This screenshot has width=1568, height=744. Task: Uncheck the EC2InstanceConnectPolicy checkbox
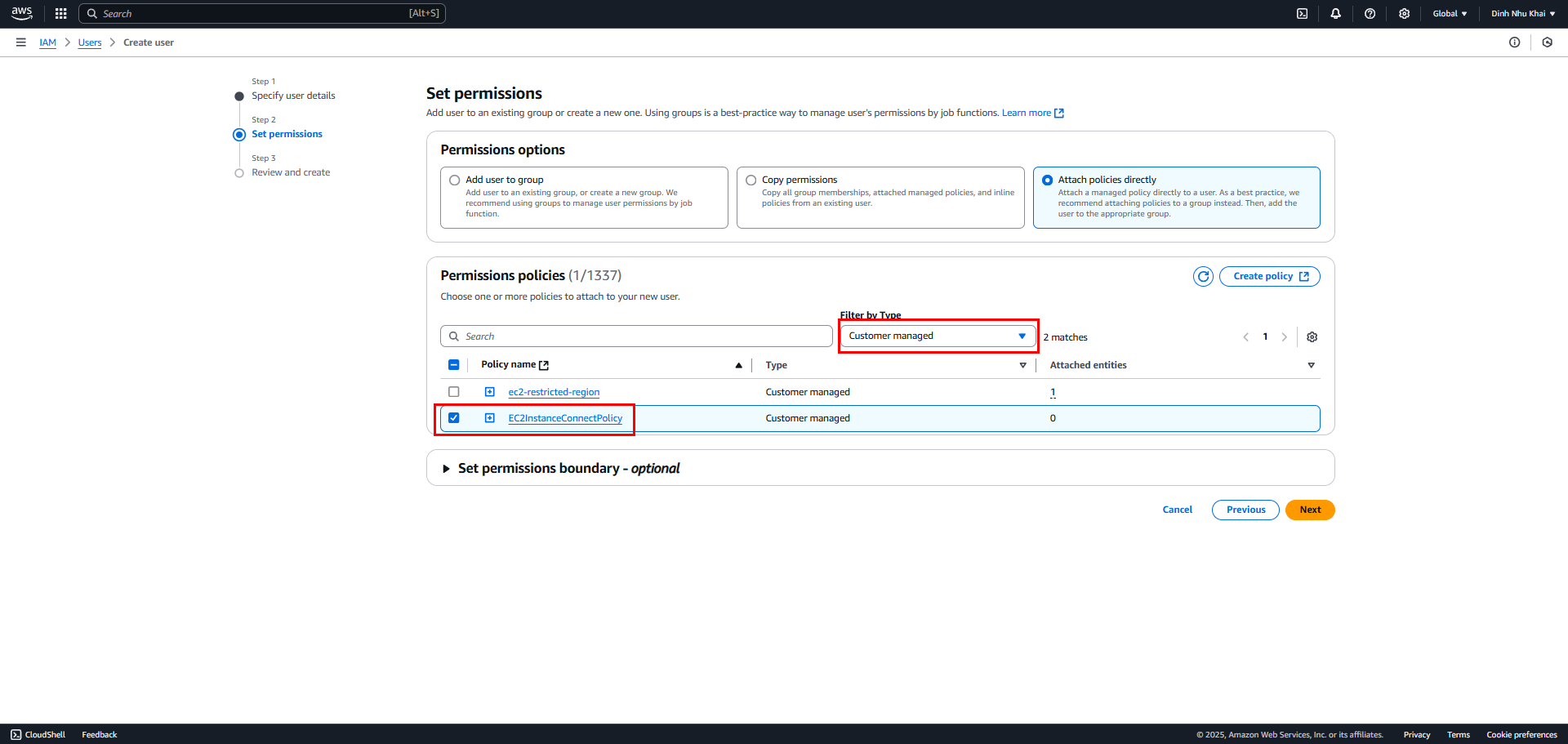454,418
